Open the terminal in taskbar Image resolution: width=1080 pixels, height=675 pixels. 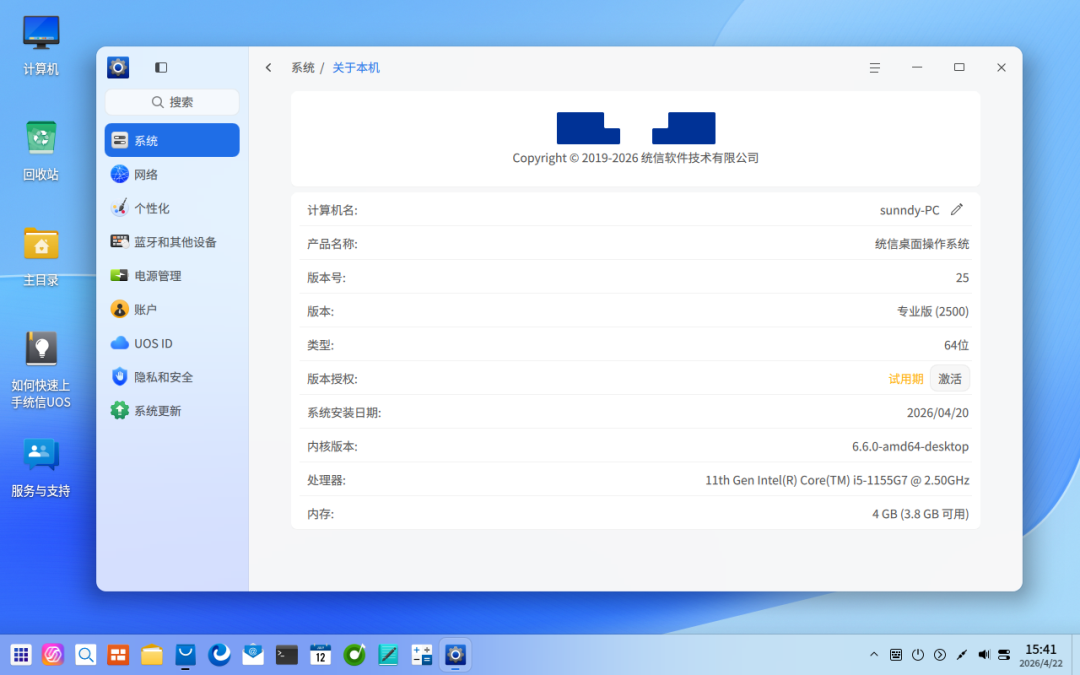287,654
